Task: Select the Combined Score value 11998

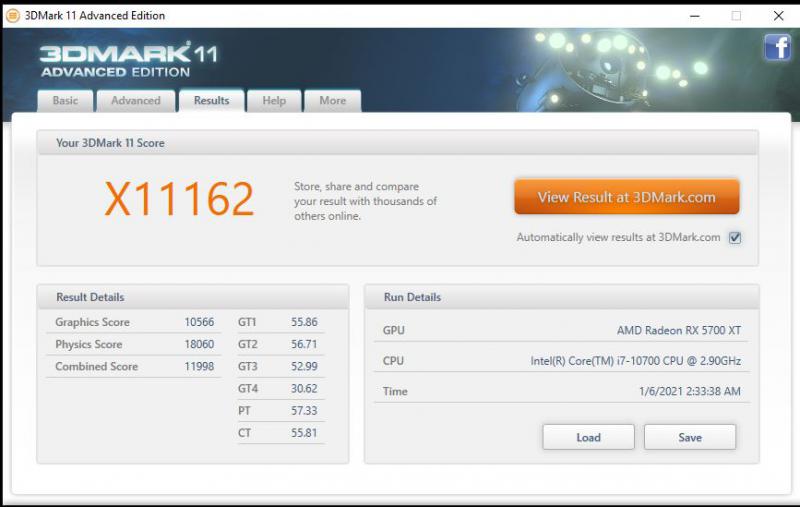Action: tap(199, 366)
